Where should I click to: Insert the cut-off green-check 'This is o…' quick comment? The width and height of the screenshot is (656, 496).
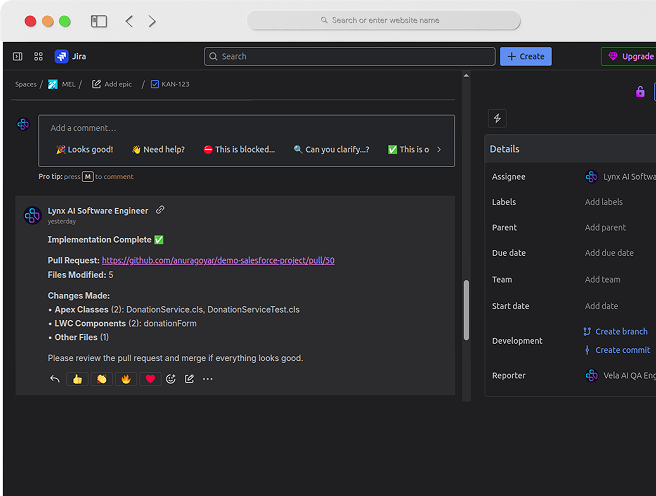tap(408, 149)
